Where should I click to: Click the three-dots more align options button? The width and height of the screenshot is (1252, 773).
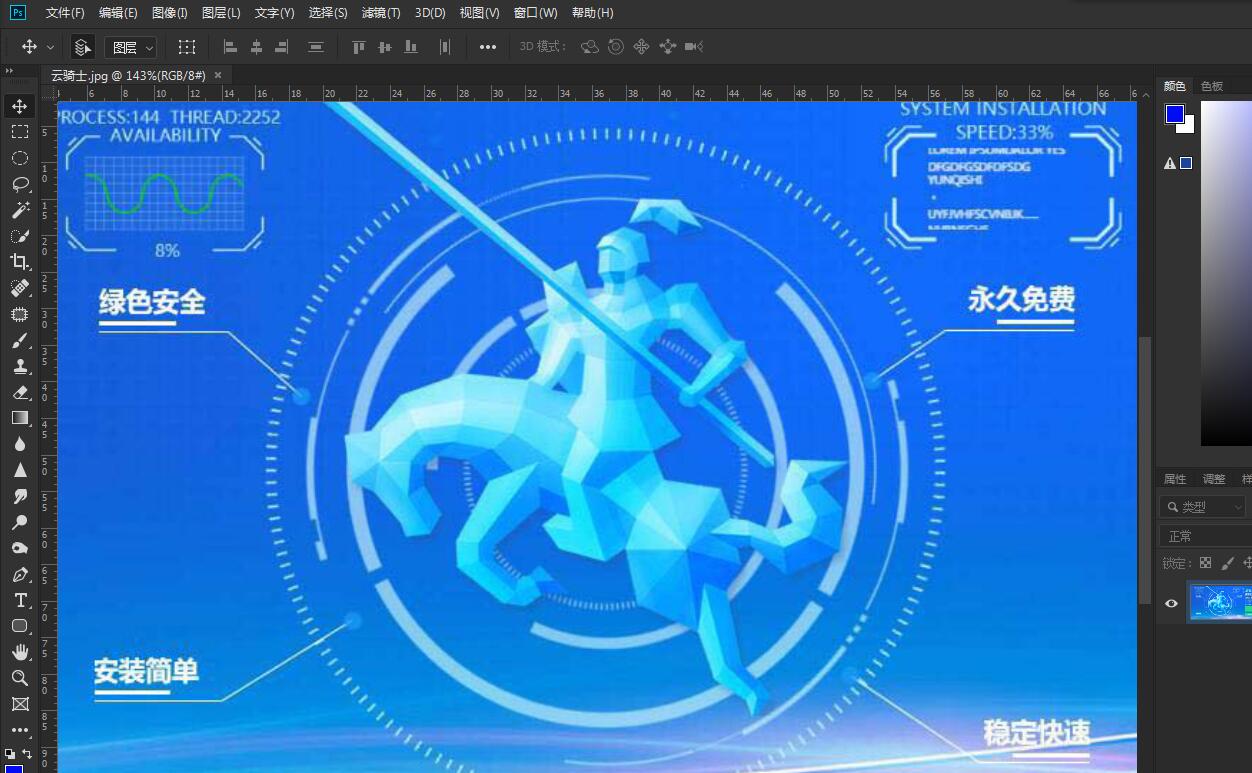487,47
